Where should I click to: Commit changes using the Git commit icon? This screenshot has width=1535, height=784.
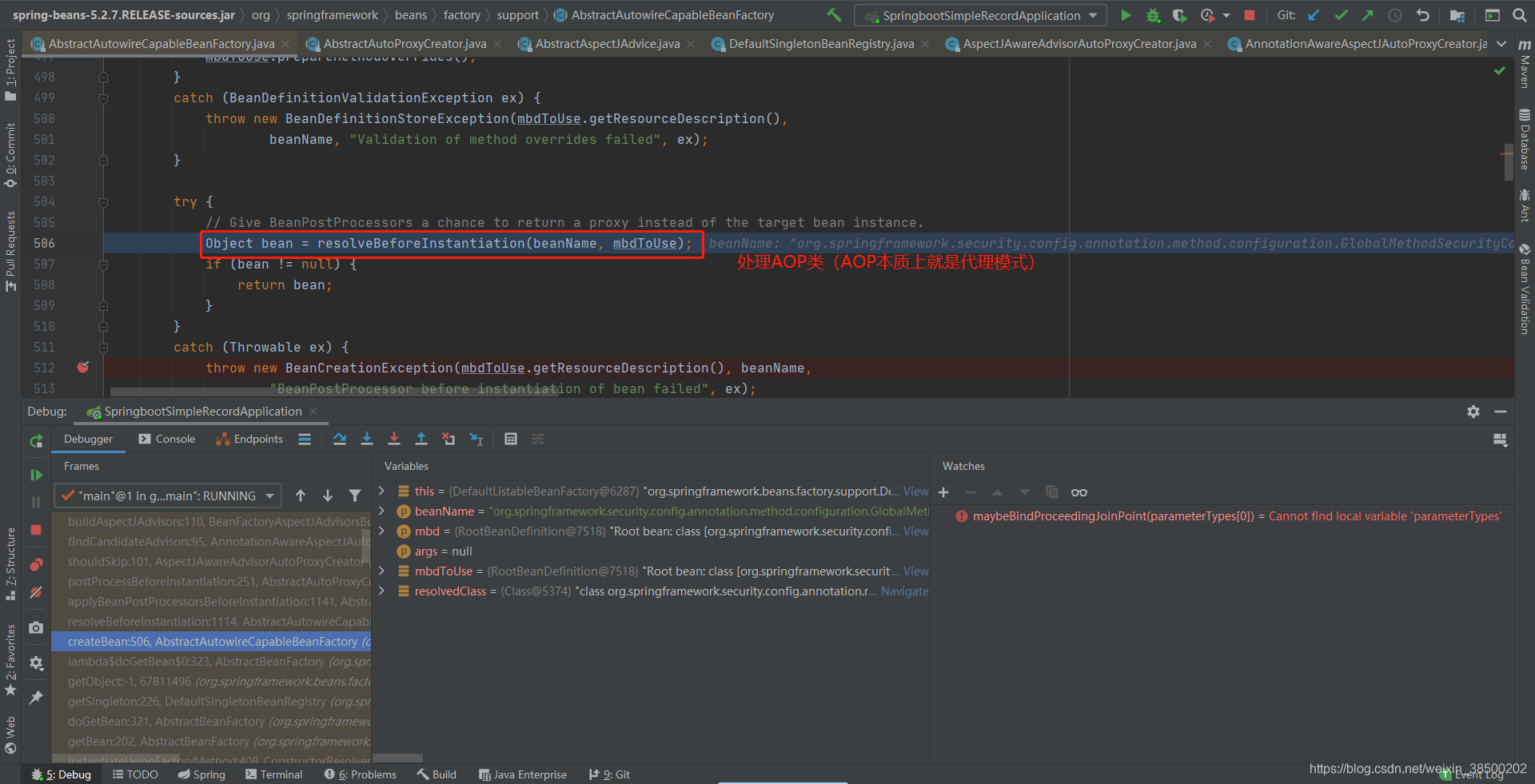click(1340, 14)
